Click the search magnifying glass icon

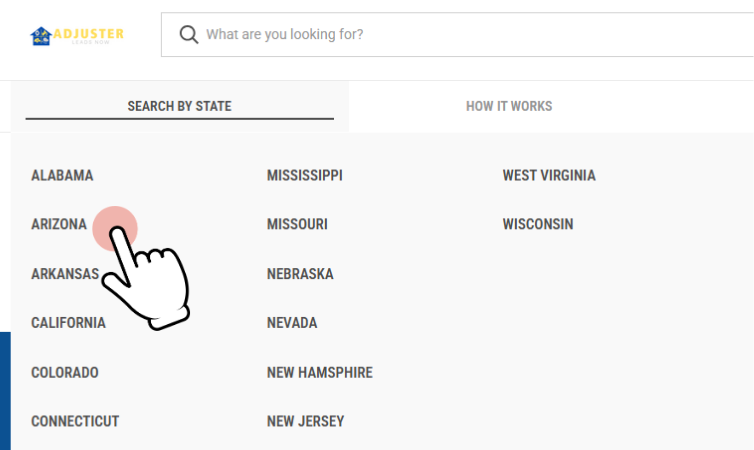(x=188, y=35)
